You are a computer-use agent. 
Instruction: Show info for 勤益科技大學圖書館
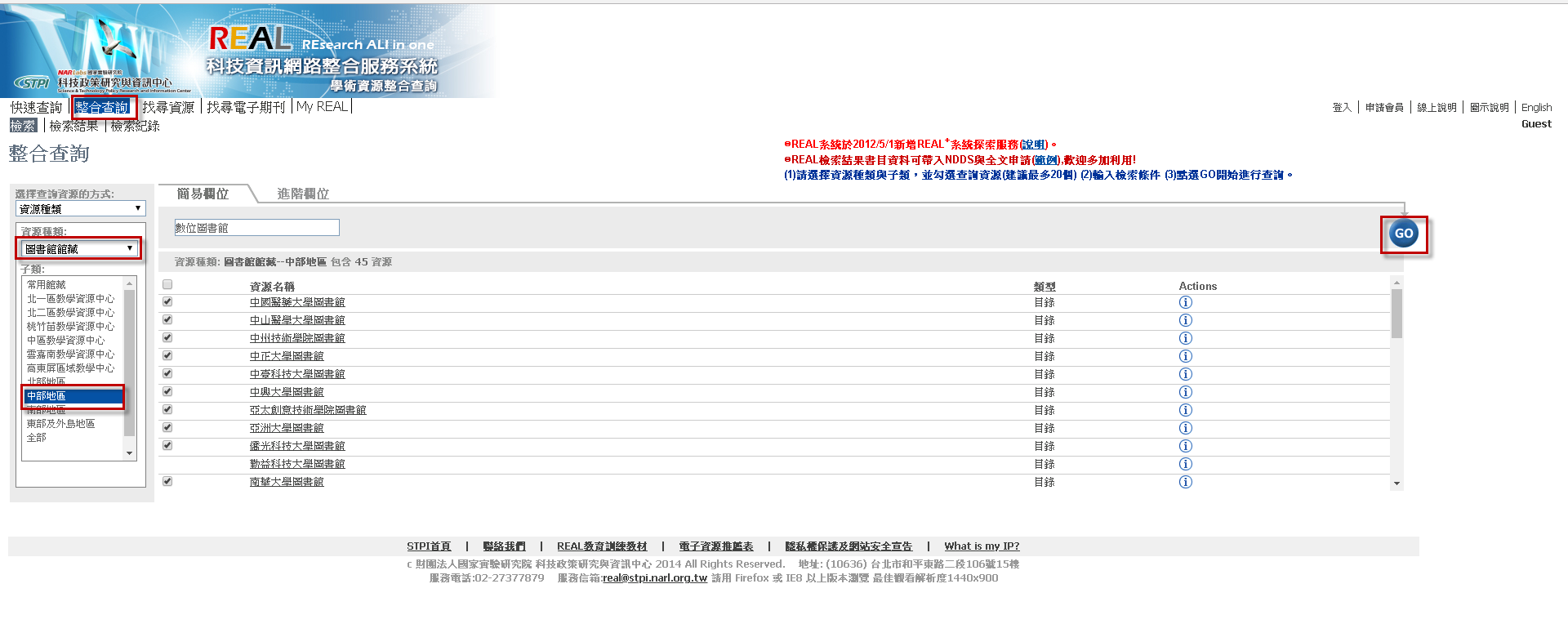tap(1186, 464)
